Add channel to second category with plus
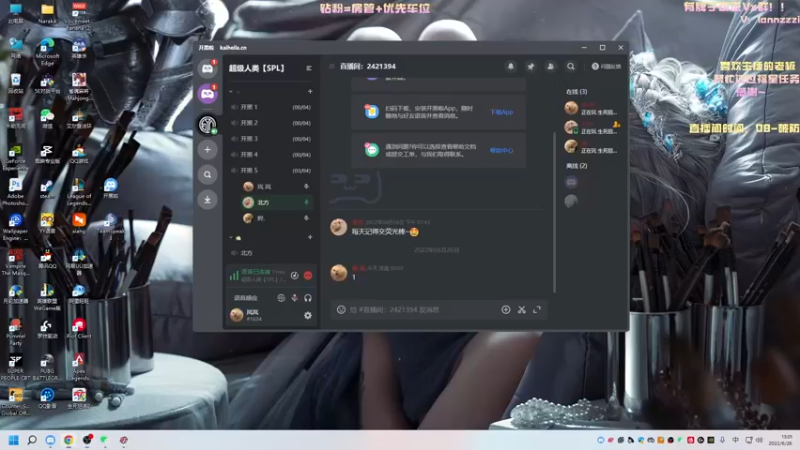This screenshot has width=800, height=450. click(x=310, y=237)
